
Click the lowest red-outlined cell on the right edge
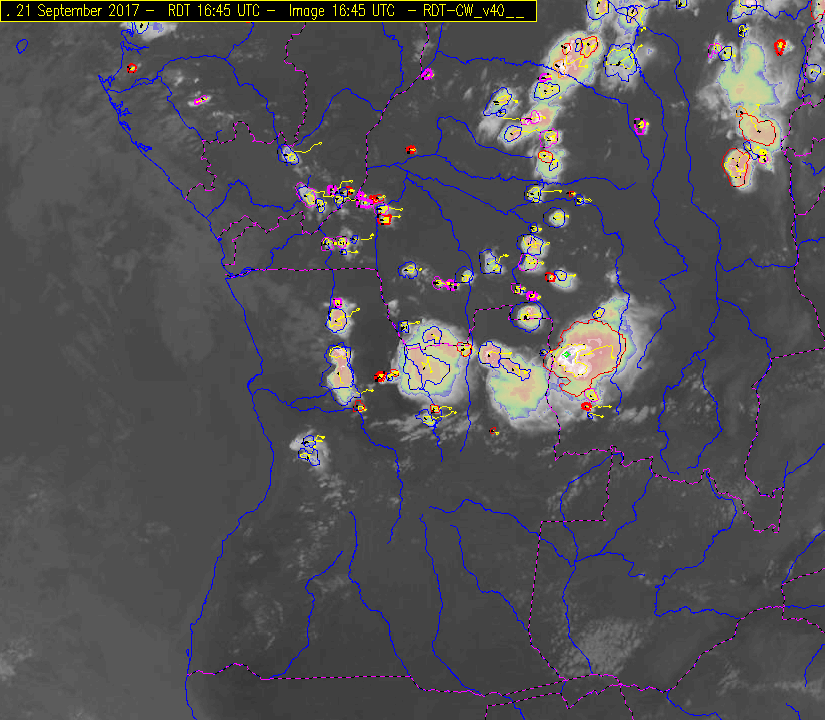tap(738, 165)
